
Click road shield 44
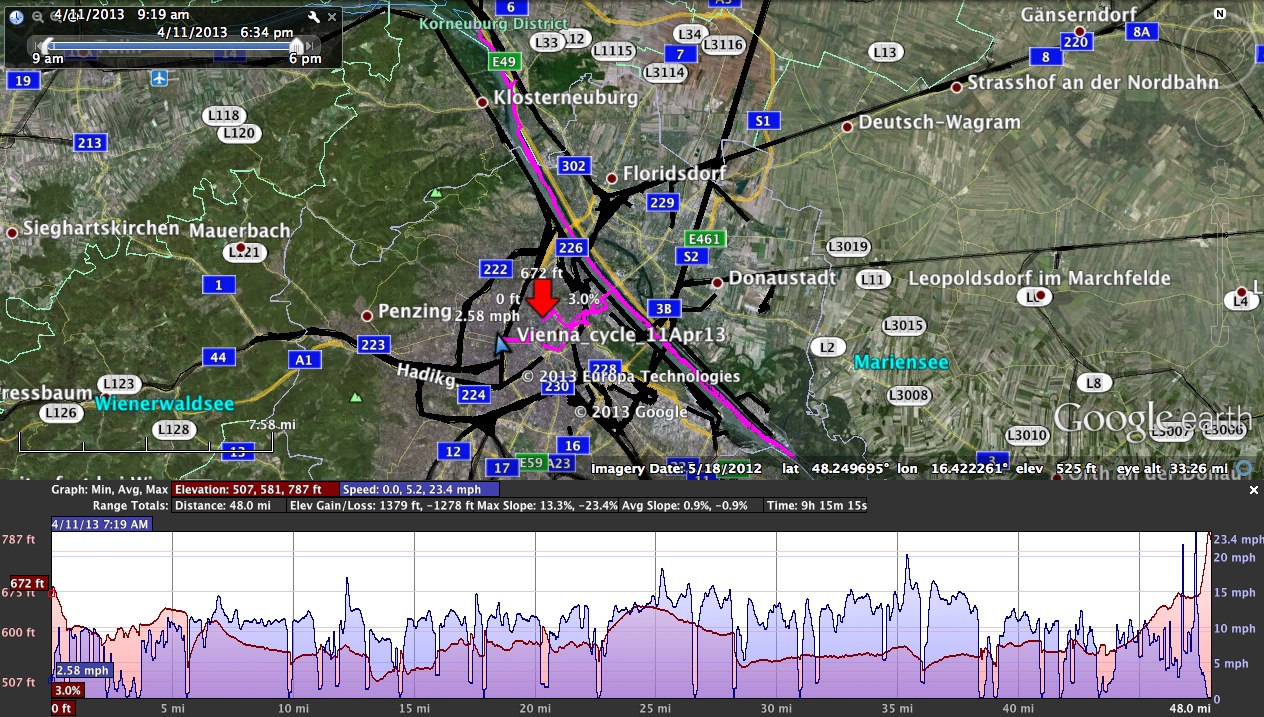[x=218, y=357]
